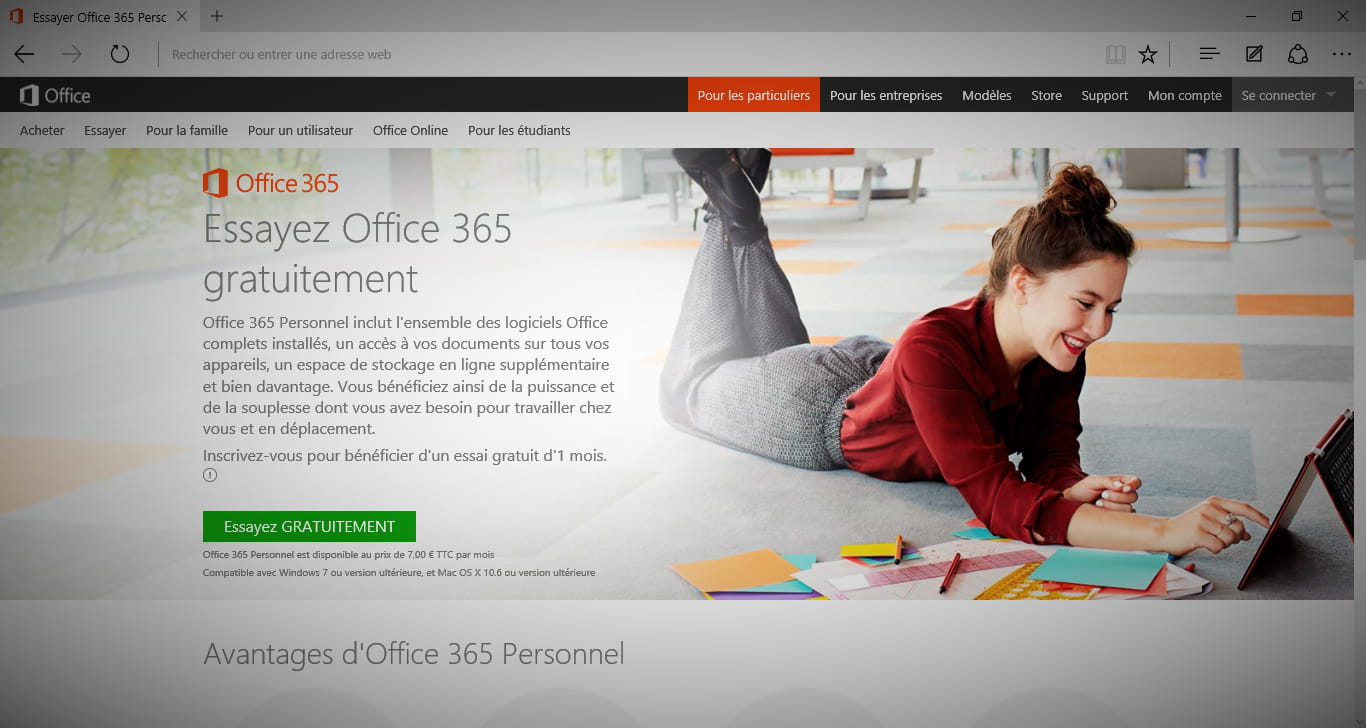This screenshot has height=728, width=1366.
Task: Click the Avantages d'Office 365 Personnel heading
Action: [x=414, y=654]
